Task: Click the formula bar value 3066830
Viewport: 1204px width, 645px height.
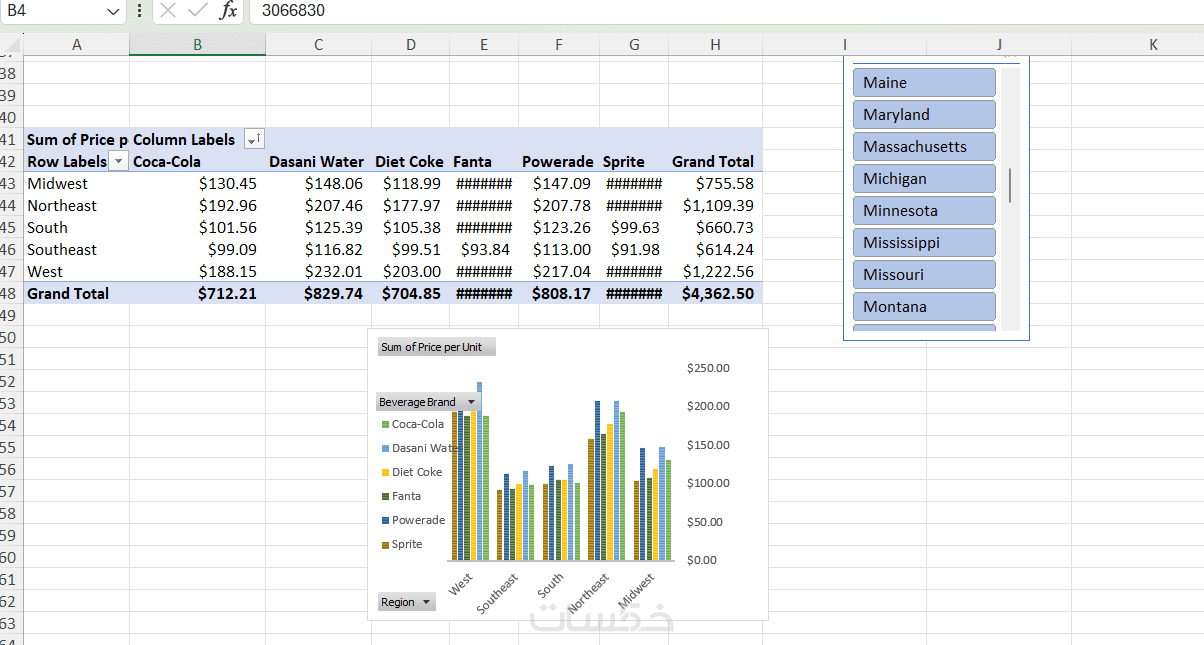Action: click(x=293, y=11)
